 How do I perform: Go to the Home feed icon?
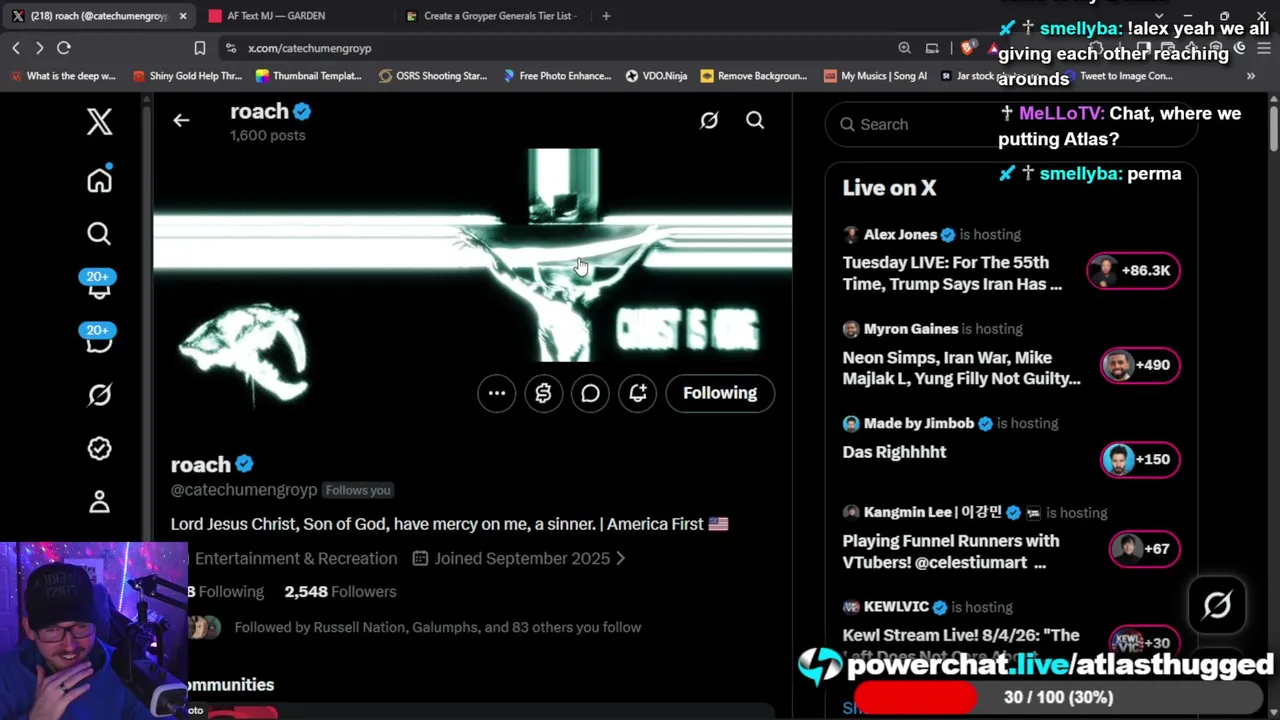(99, 180)
